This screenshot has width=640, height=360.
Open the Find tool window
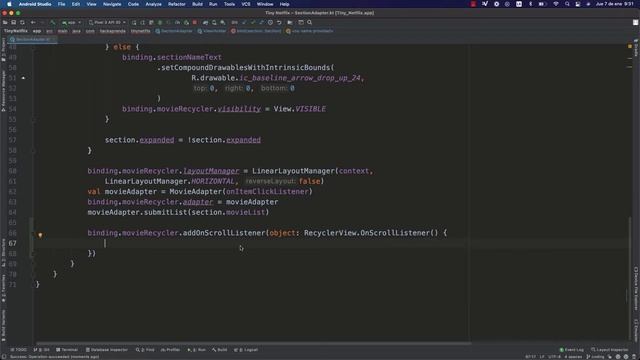pos(145,350)
